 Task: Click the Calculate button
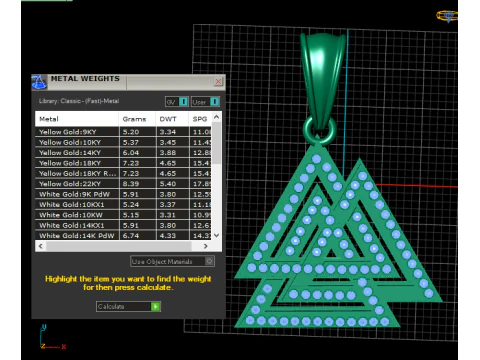click(x=128, y=306)
